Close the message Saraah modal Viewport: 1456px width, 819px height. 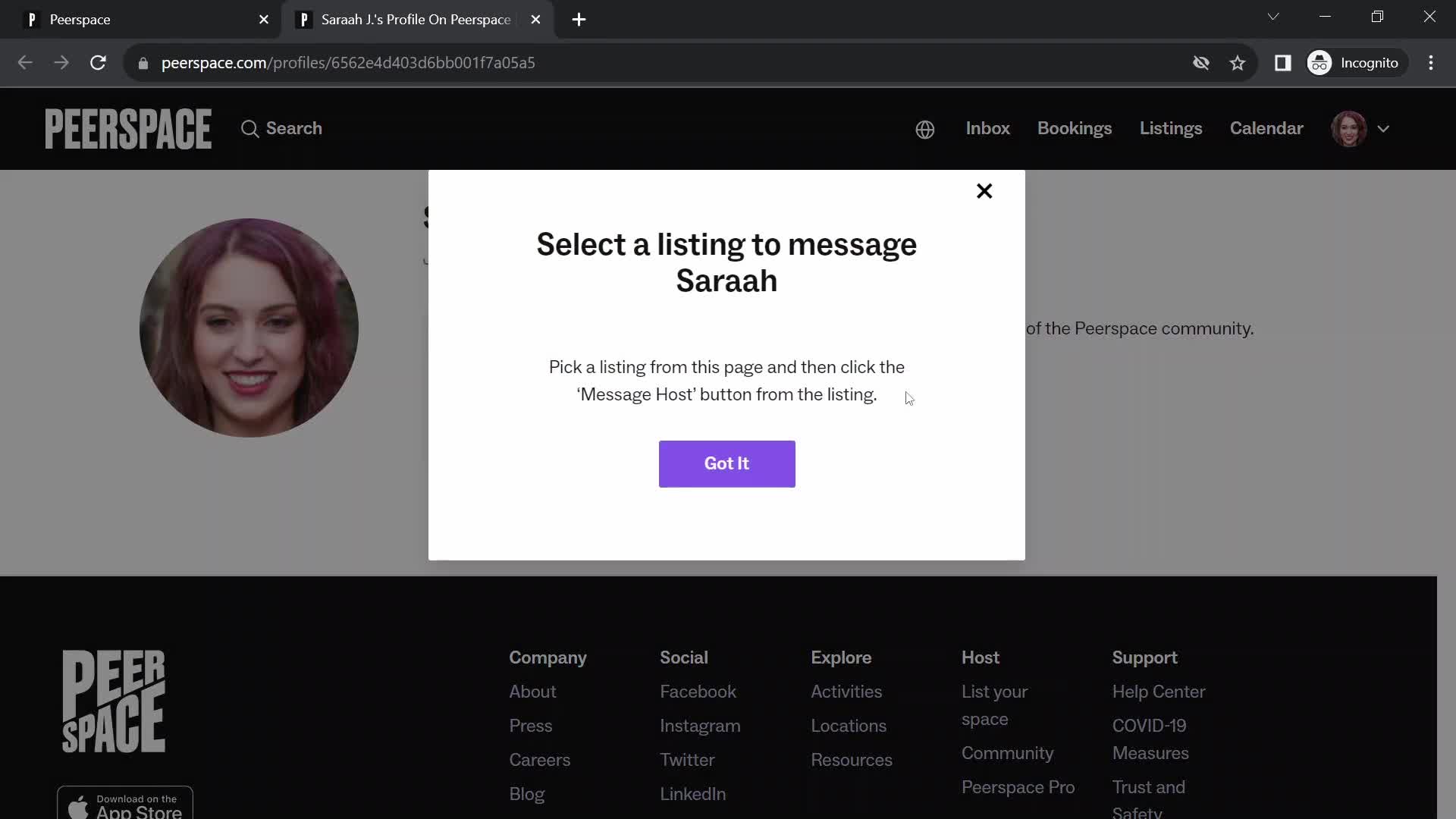click(x=985, y=191)
